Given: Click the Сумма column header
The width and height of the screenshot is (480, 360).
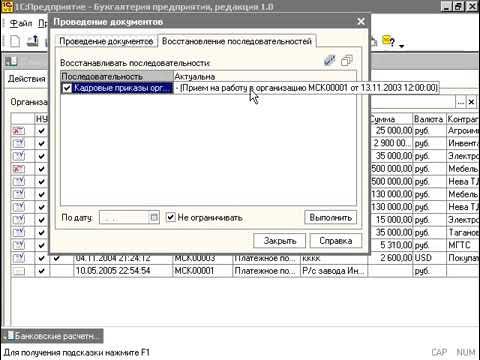Looking at the screenshot, I should pyautogui.click(x=391, y=119).
